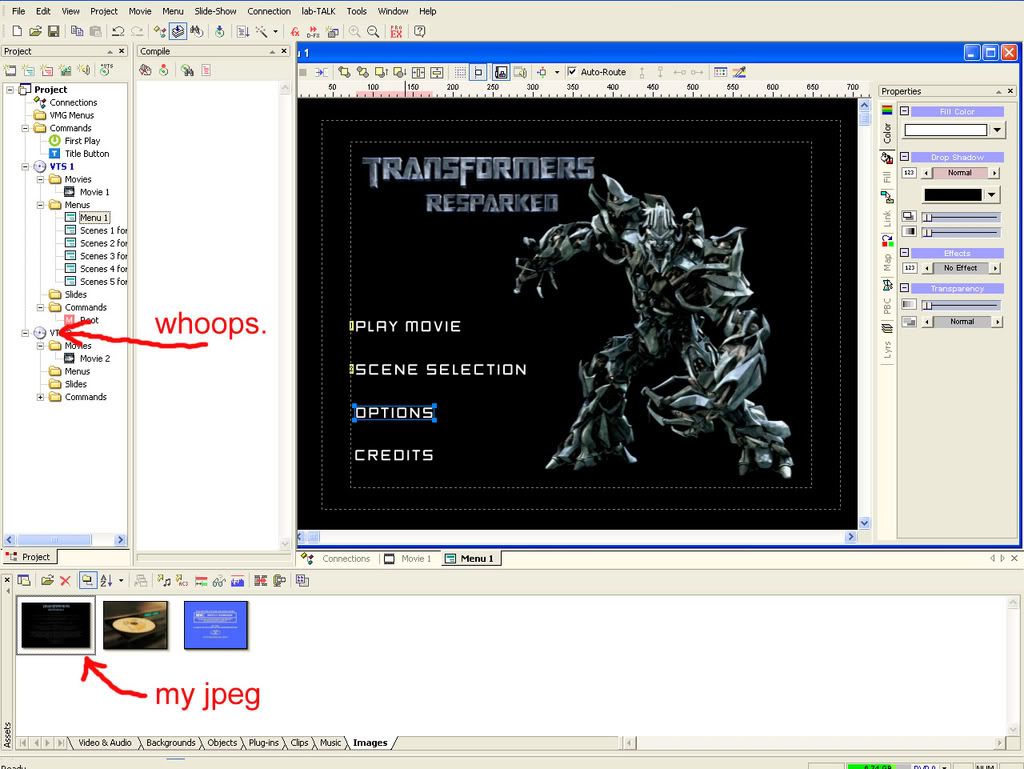This screenshot has width=1024, height=769.
Task: Click the music note import icon in Assets
Action: (x=164, y=580)
